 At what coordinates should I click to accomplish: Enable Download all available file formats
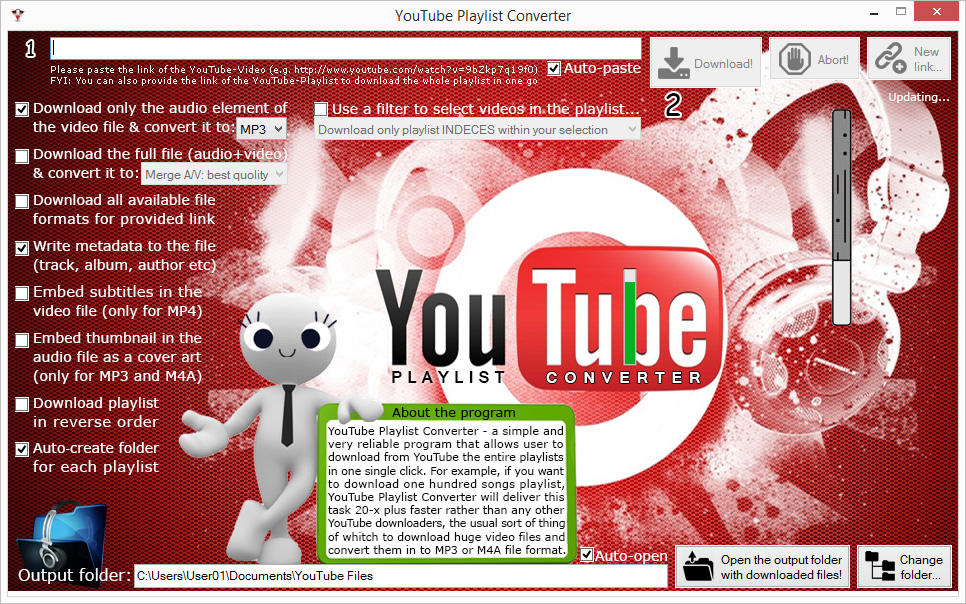[22, 202]
